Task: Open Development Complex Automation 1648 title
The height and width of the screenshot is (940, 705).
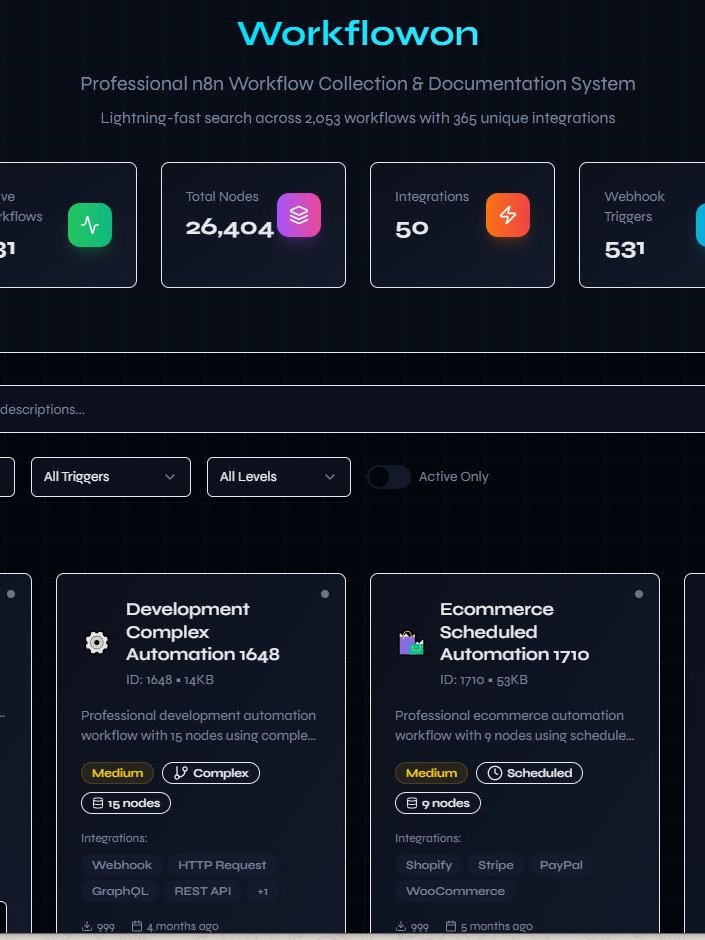Action: tap(203, 632)
